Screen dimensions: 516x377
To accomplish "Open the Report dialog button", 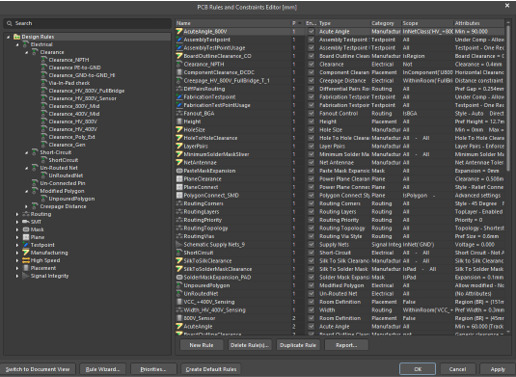I will pos(346,345).
